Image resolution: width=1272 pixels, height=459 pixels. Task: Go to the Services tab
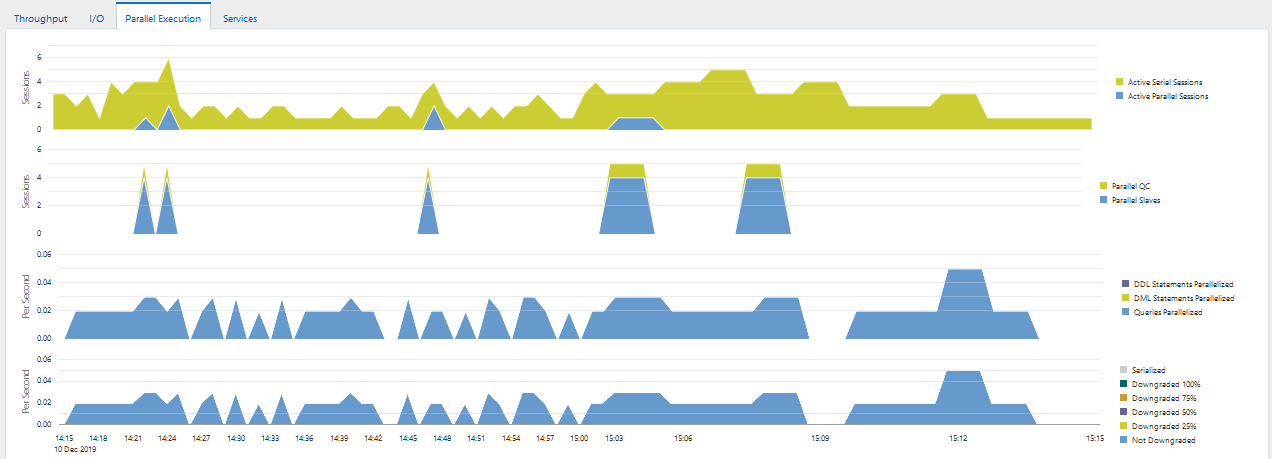pyautogui.click(x=240, y=18)
